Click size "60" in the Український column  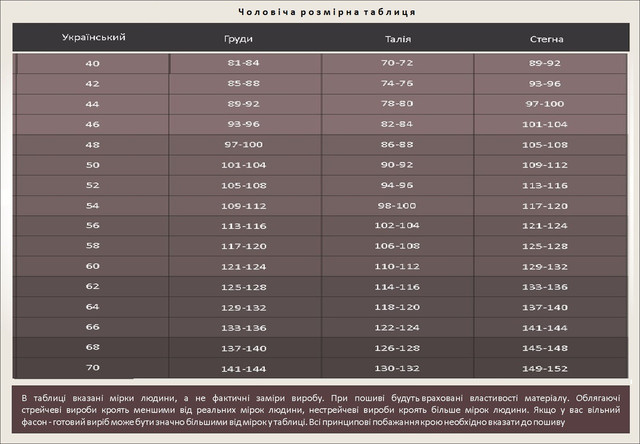pyautogui.click(x=93, y=266)
